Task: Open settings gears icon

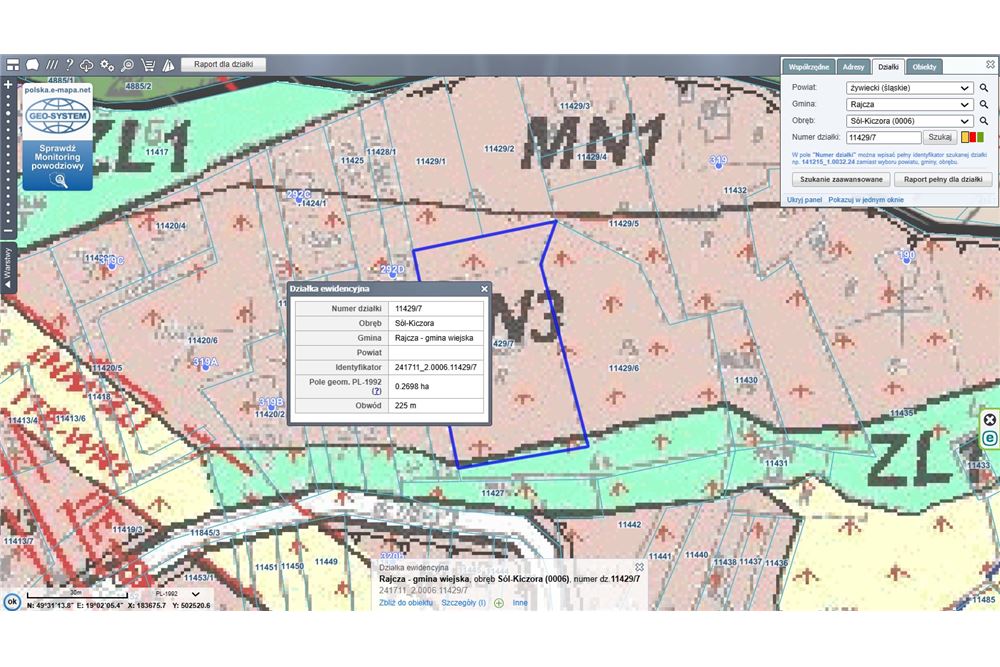Action: [x=107, y=65]
